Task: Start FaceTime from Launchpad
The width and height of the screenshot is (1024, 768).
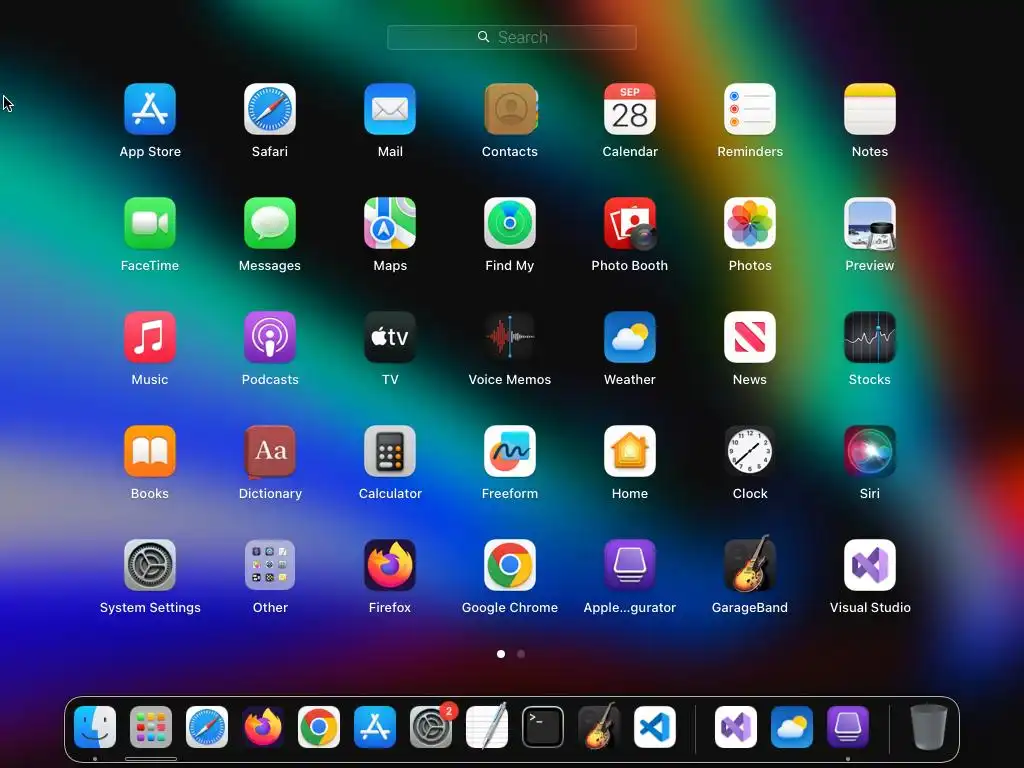Action: point(150,223)
